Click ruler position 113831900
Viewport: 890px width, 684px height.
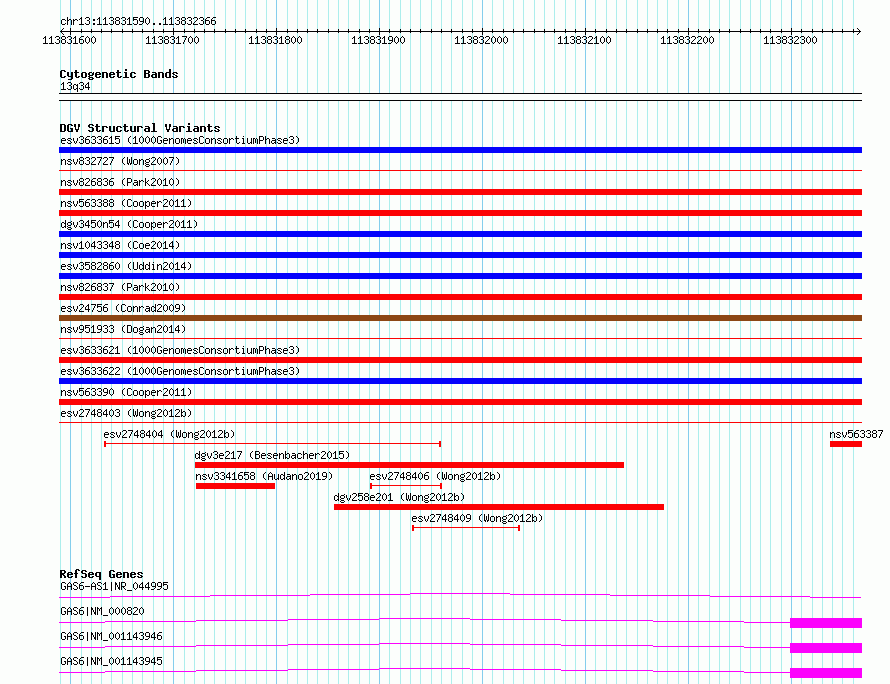pos(379,40)
